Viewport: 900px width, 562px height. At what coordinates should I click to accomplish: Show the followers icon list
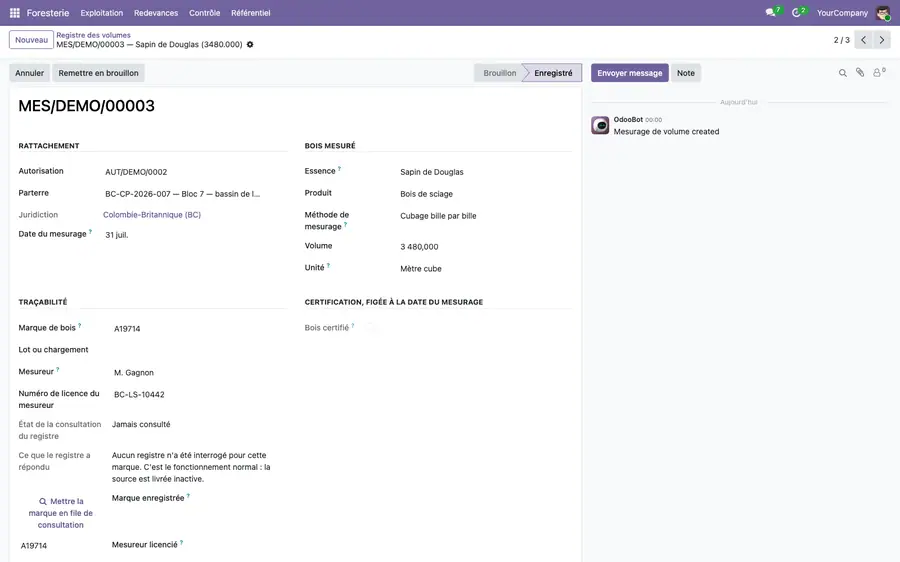pos(879,72)
